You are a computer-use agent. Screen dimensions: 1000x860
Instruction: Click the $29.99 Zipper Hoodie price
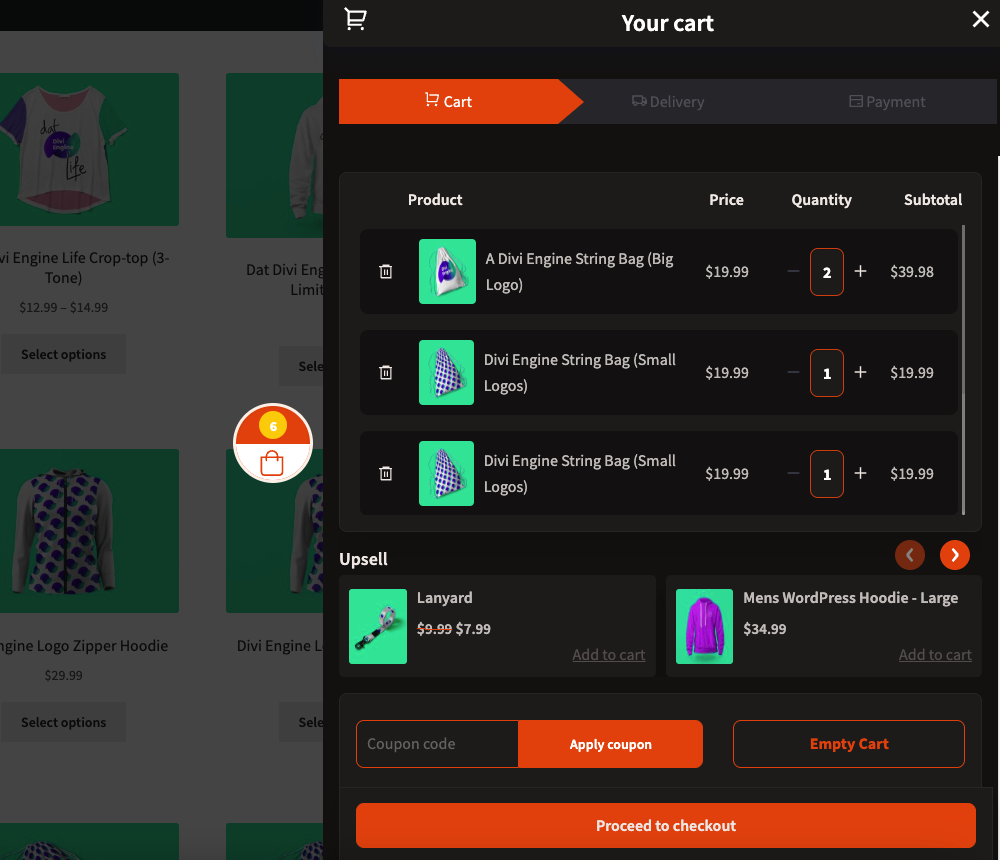click(63, 675)
